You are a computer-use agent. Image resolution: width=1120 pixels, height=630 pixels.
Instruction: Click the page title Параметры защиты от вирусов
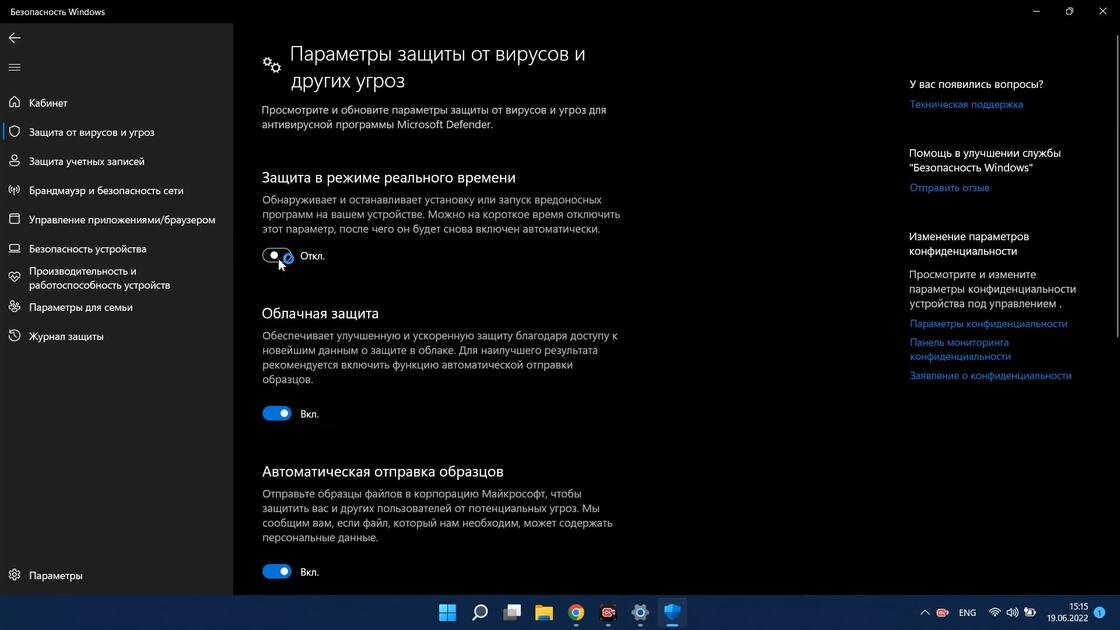[437, 67]
